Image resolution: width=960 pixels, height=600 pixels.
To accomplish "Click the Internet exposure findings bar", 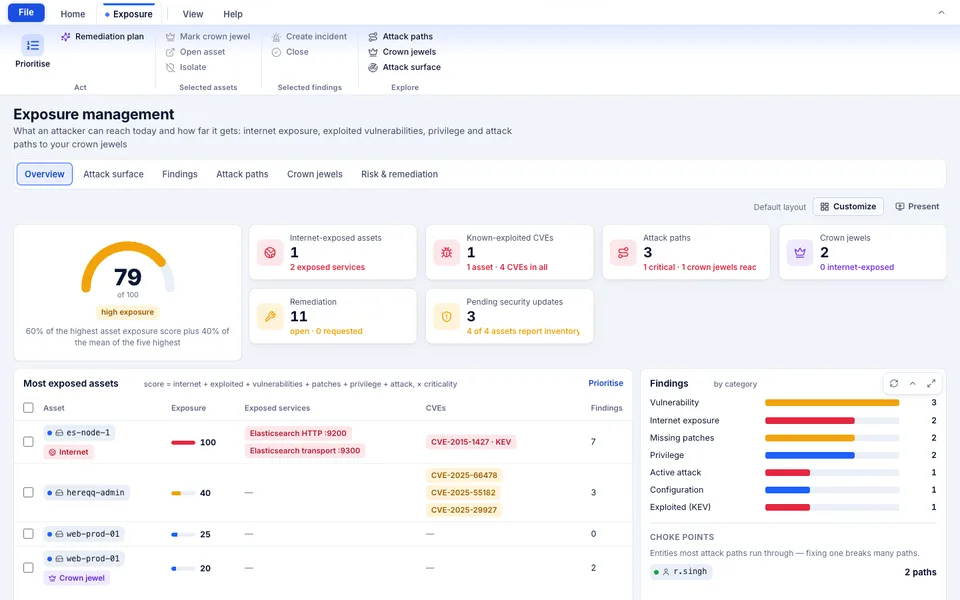I will tap(832, 421).
